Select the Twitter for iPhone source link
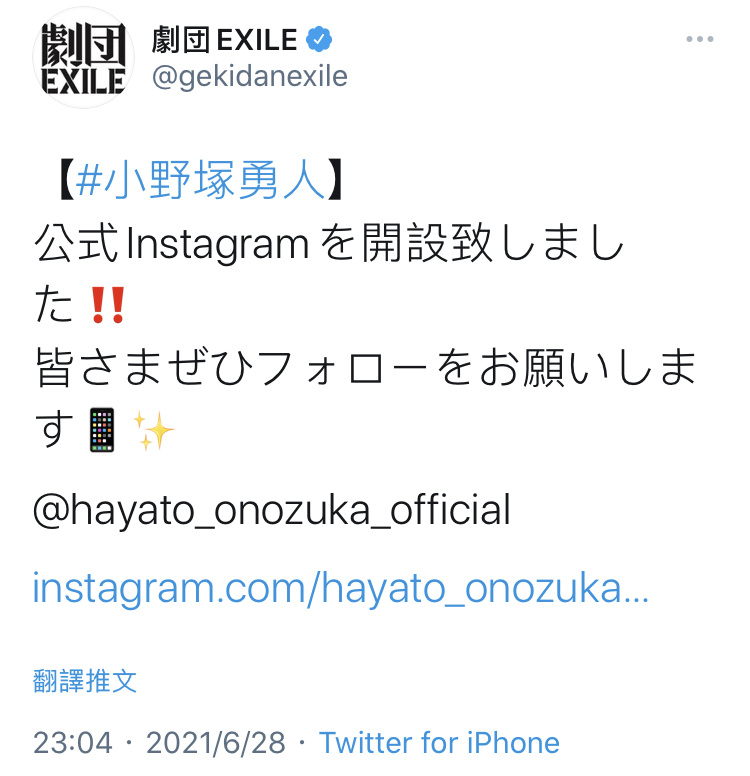The width and height of the screenshot is (750, 776). tap(439, 743)
